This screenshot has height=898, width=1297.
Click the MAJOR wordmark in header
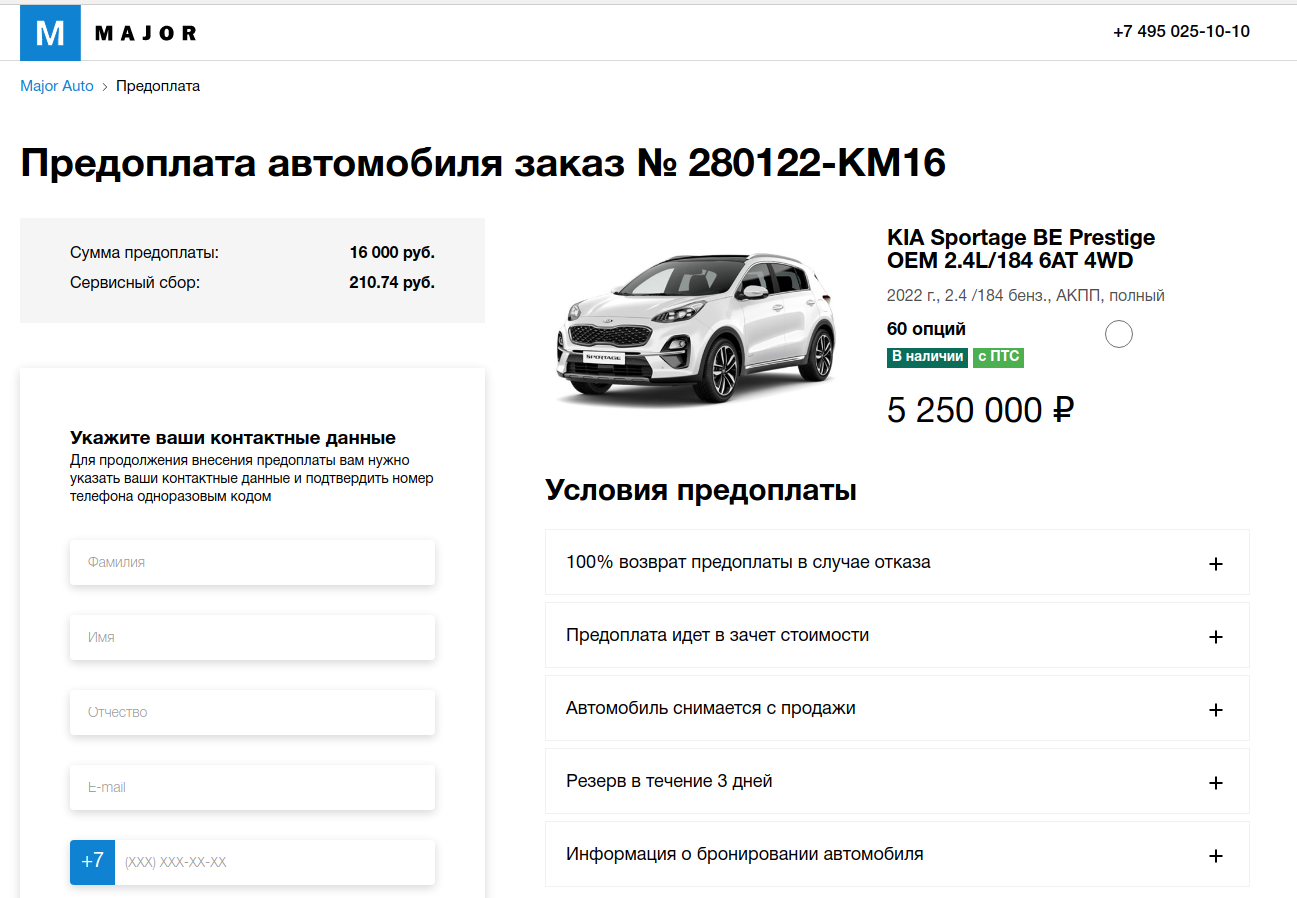pyautogui.click(x=146, y=34)
